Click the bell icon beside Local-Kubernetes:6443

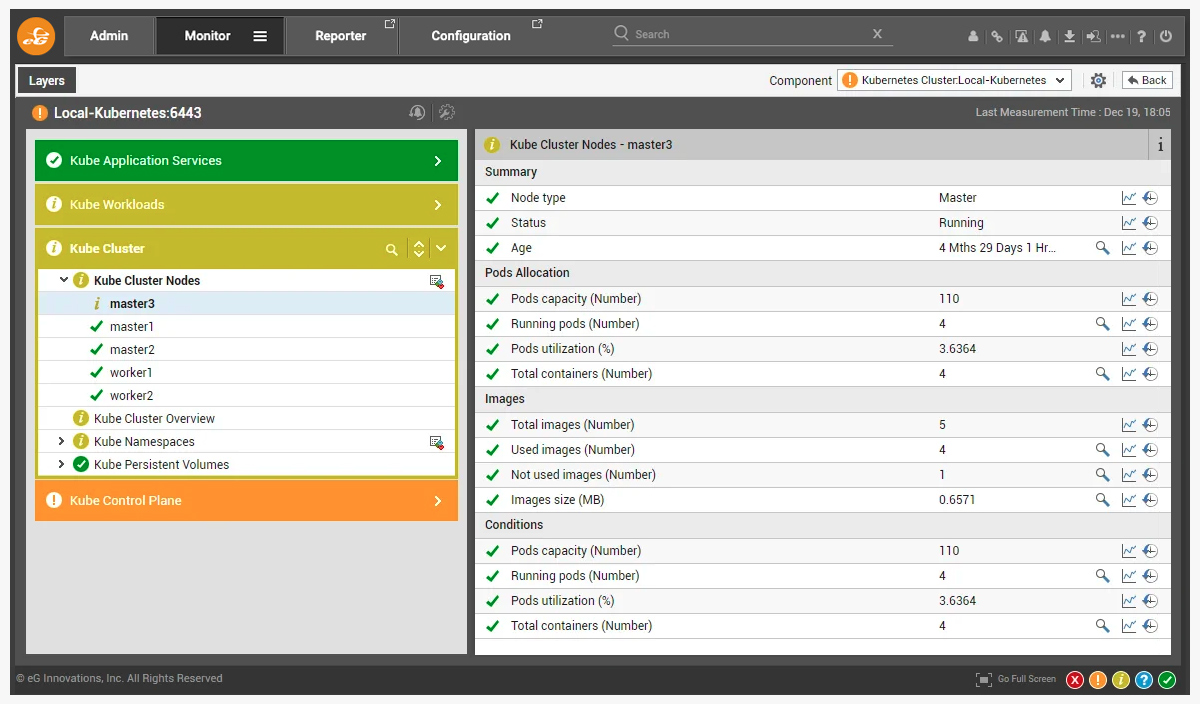(417, 113)
